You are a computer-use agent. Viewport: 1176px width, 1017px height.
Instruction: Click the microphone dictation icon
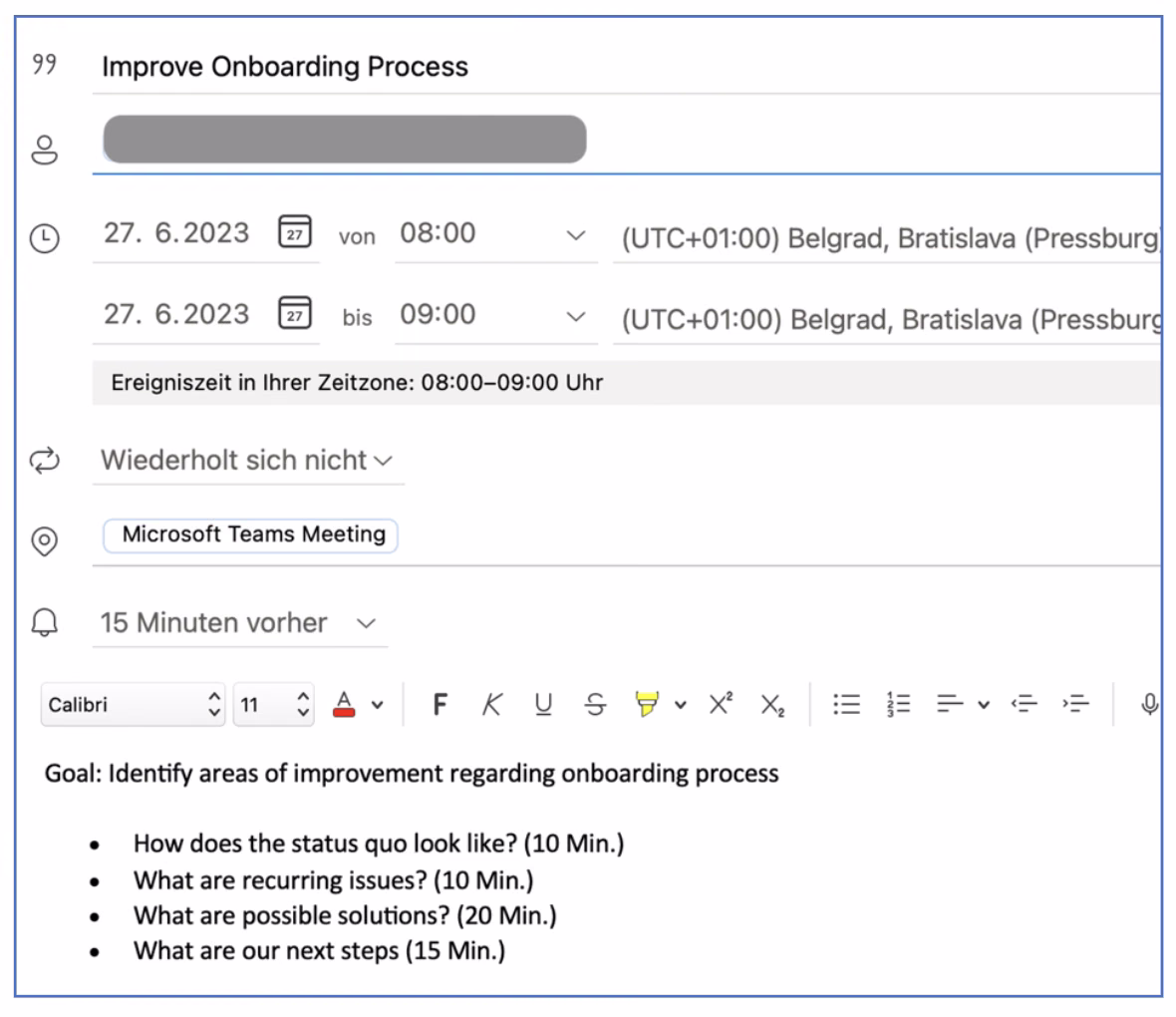point(1149,704)
